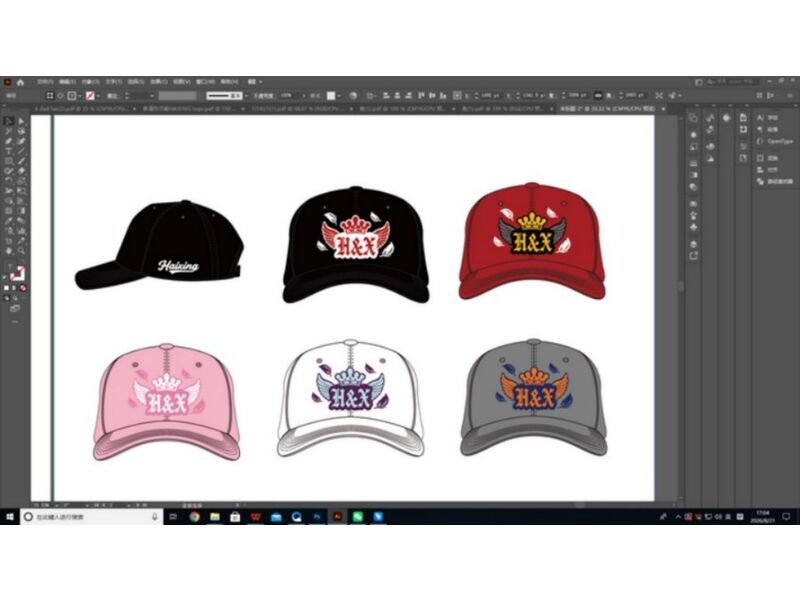Select the Pen tool
The image size is (800, 600).
[9, 141]
